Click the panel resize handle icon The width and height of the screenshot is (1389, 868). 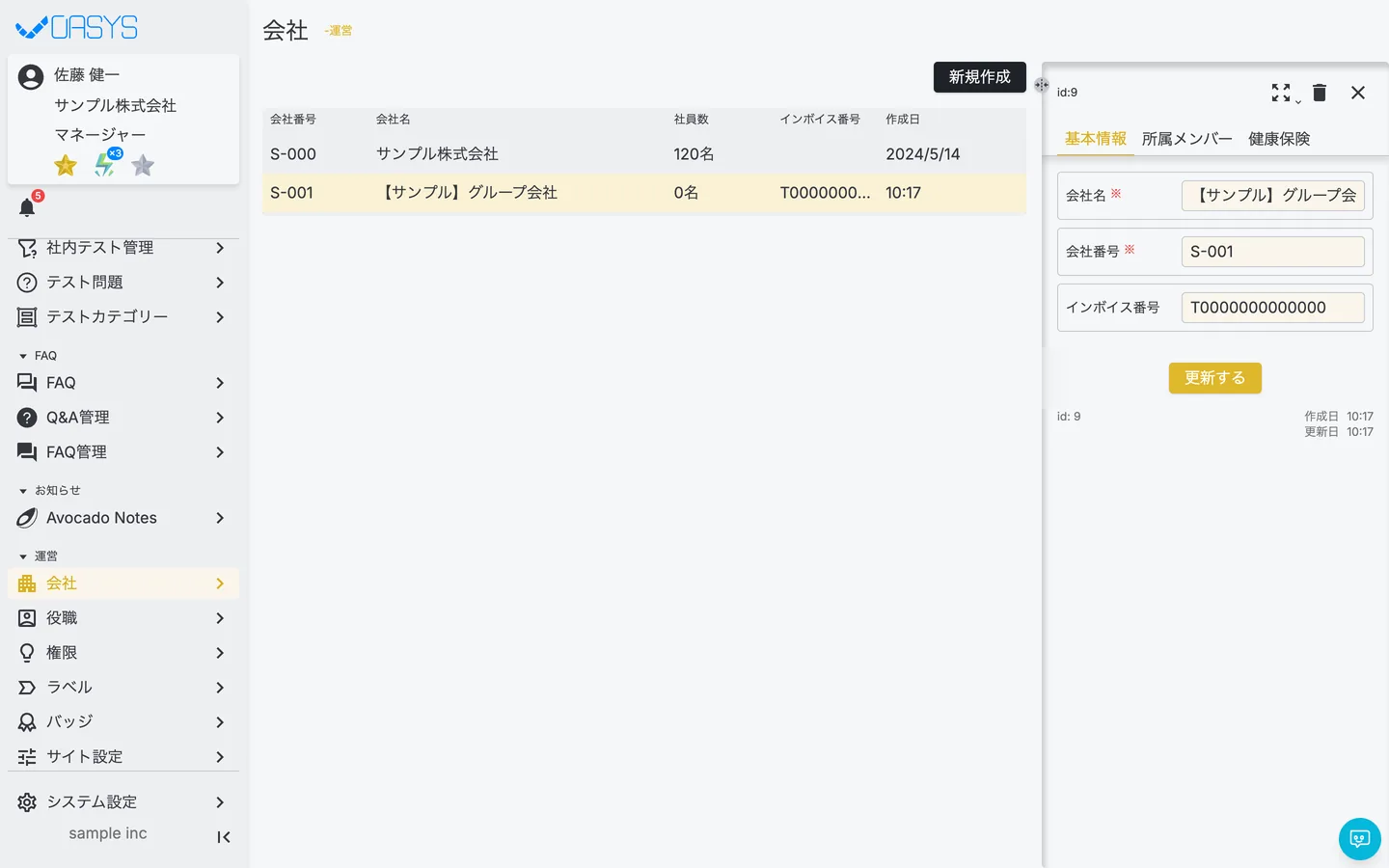pos(1042,85)
